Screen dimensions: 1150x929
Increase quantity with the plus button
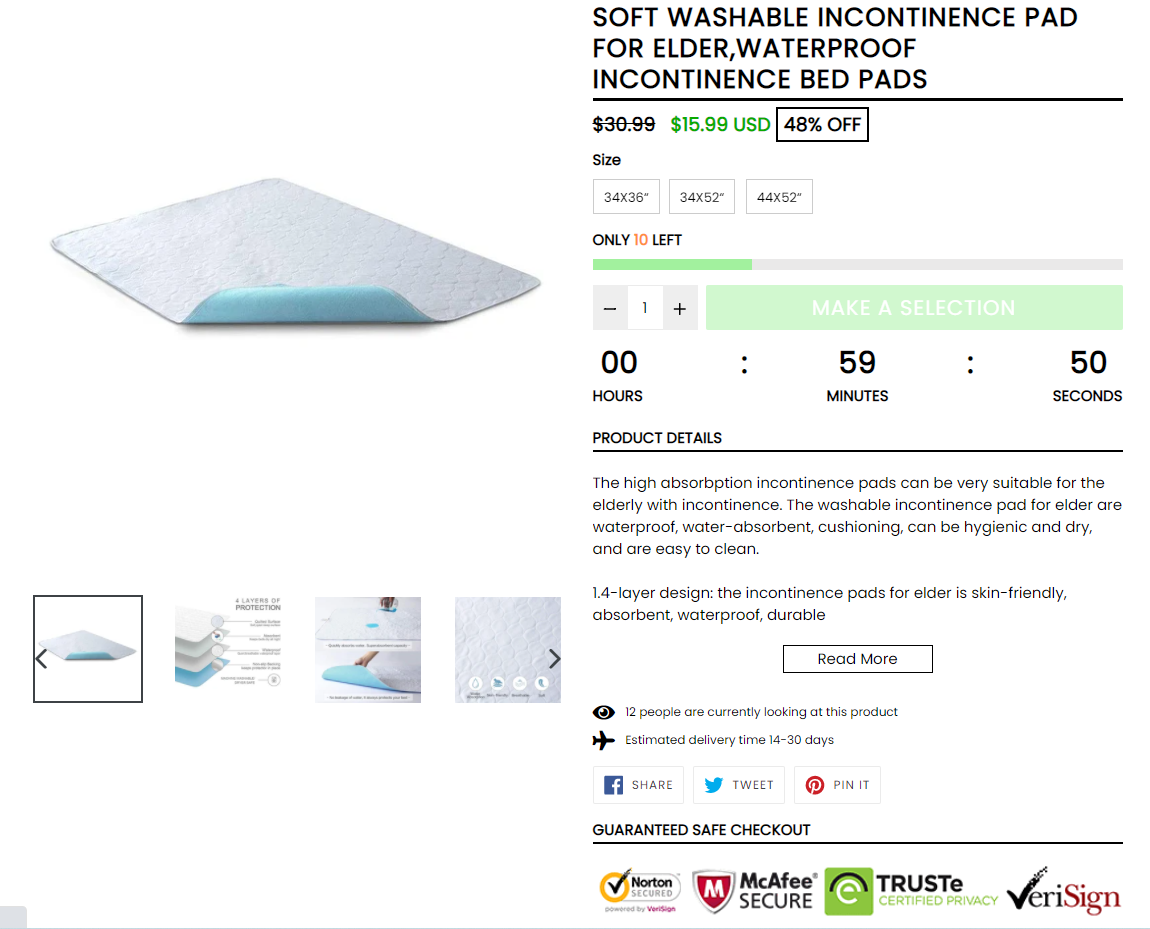click(x=680, y=308)
